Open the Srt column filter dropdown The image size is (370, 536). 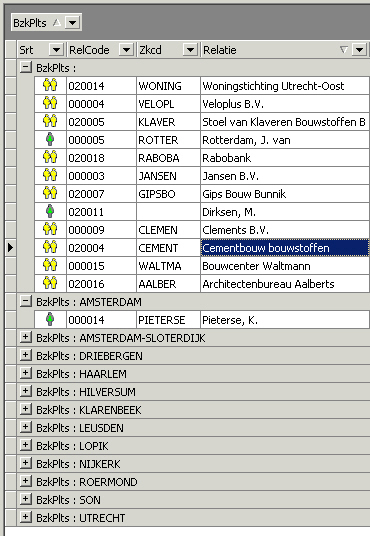point(56,50)
